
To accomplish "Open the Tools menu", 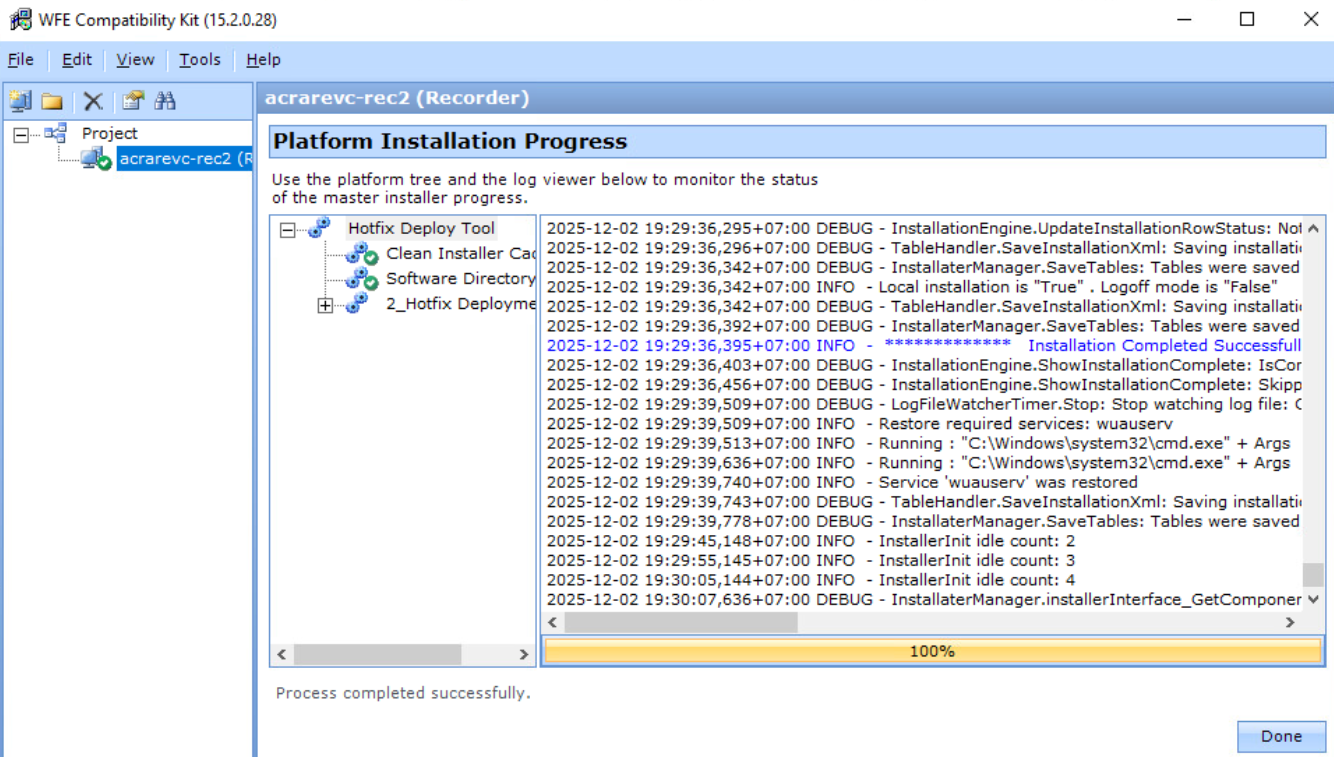I will coord(200,60).
